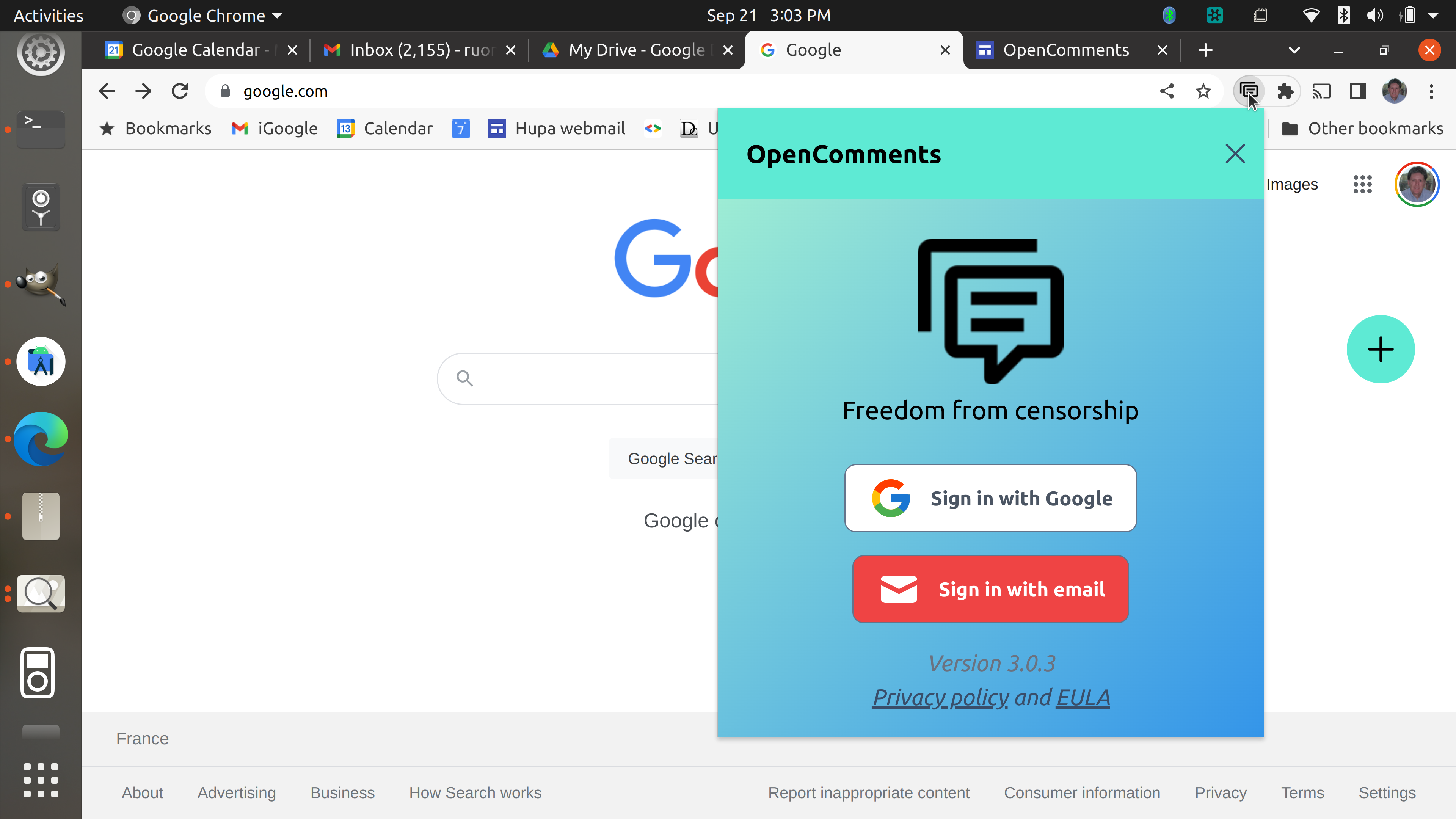Open a new tab with plus button
This screenshot has width=1456, height=819.
click(x=1205, y=50)
